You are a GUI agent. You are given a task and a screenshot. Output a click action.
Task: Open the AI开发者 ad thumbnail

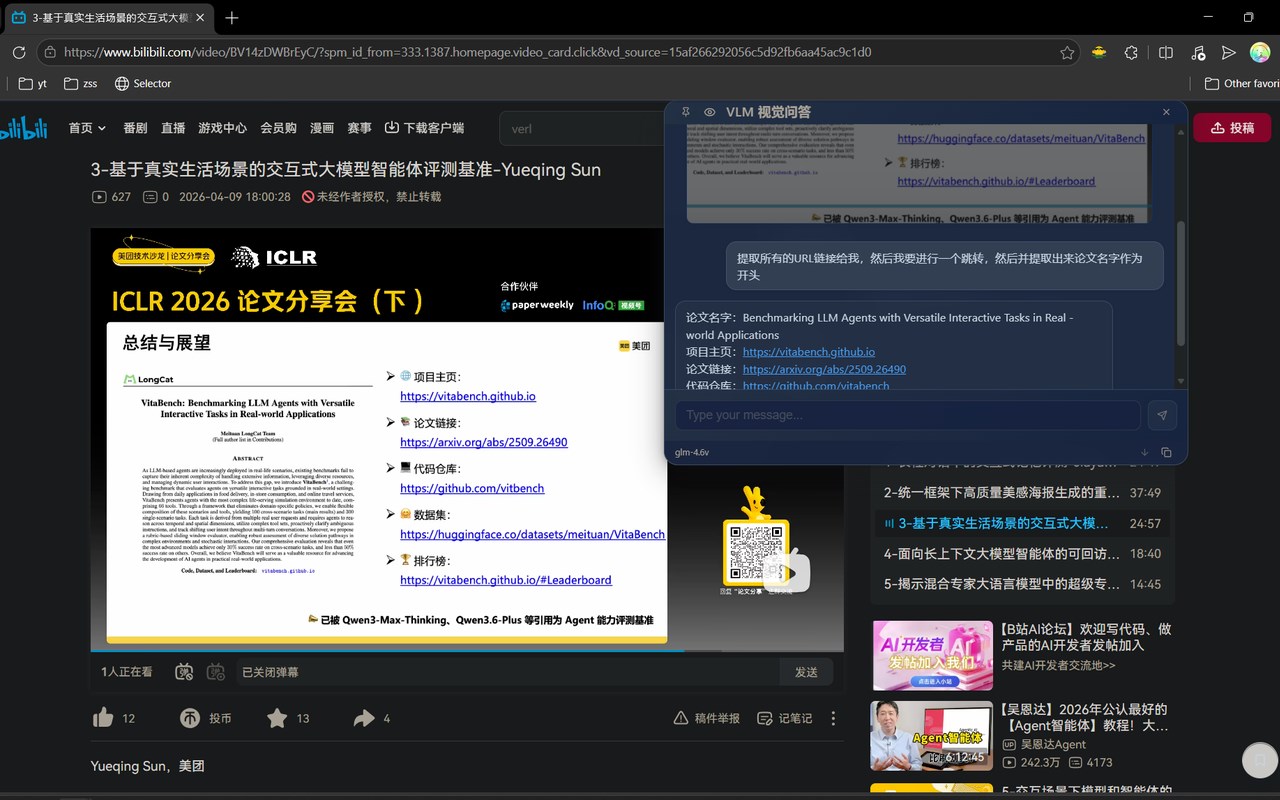coord(932,656)
